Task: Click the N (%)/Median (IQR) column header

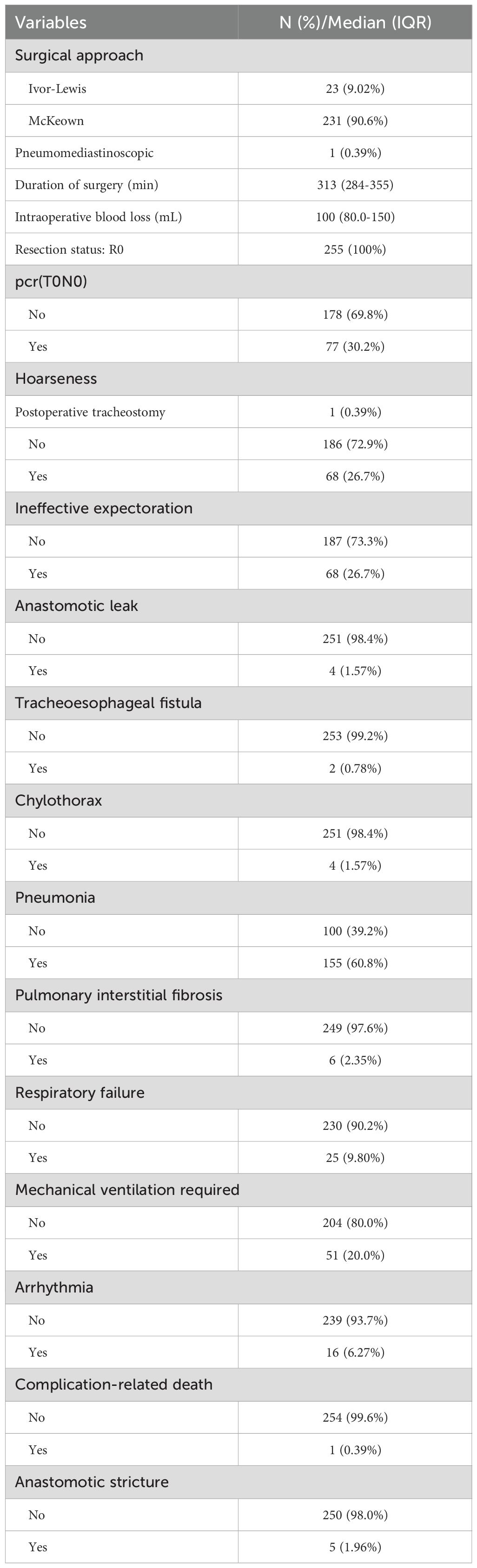Action: [355, 22]
